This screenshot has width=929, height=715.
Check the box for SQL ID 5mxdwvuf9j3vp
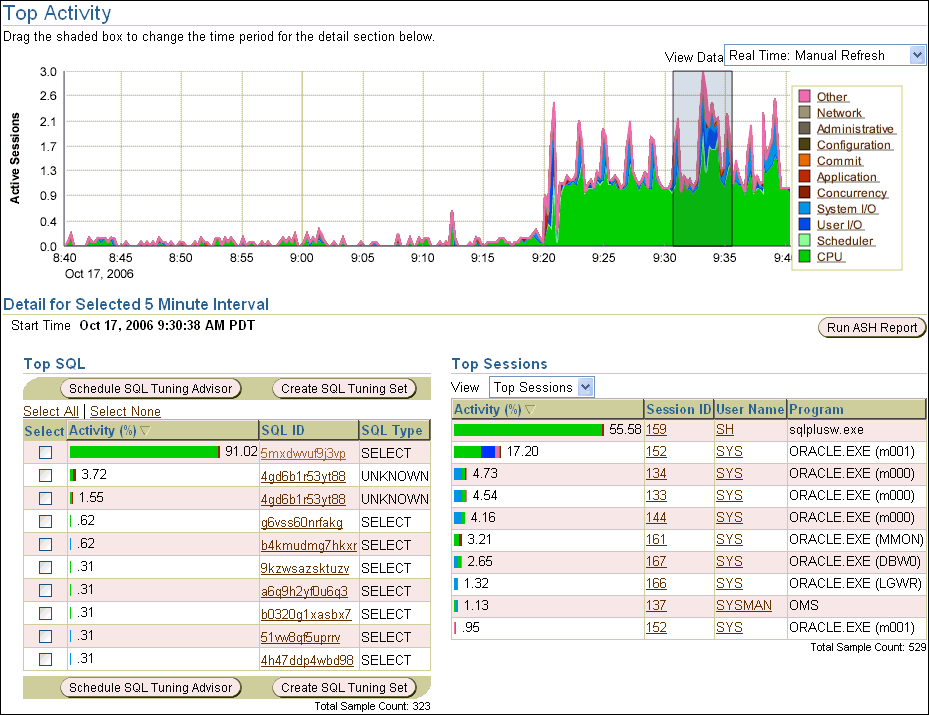tap(45, 453)
